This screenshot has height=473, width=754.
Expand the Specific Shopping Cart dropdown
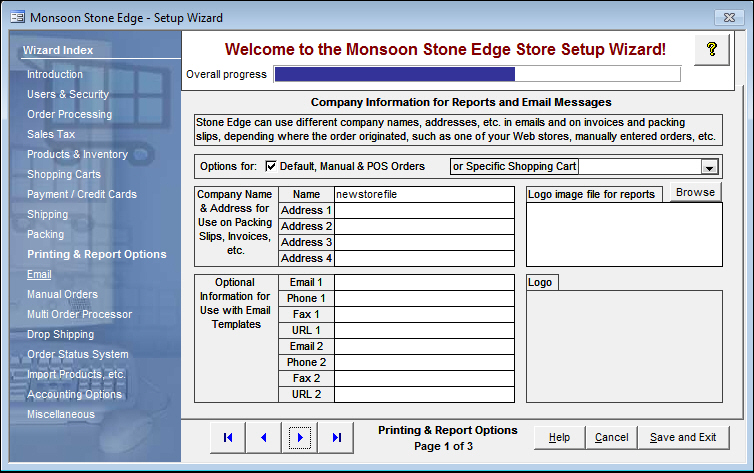coord(710,167)
